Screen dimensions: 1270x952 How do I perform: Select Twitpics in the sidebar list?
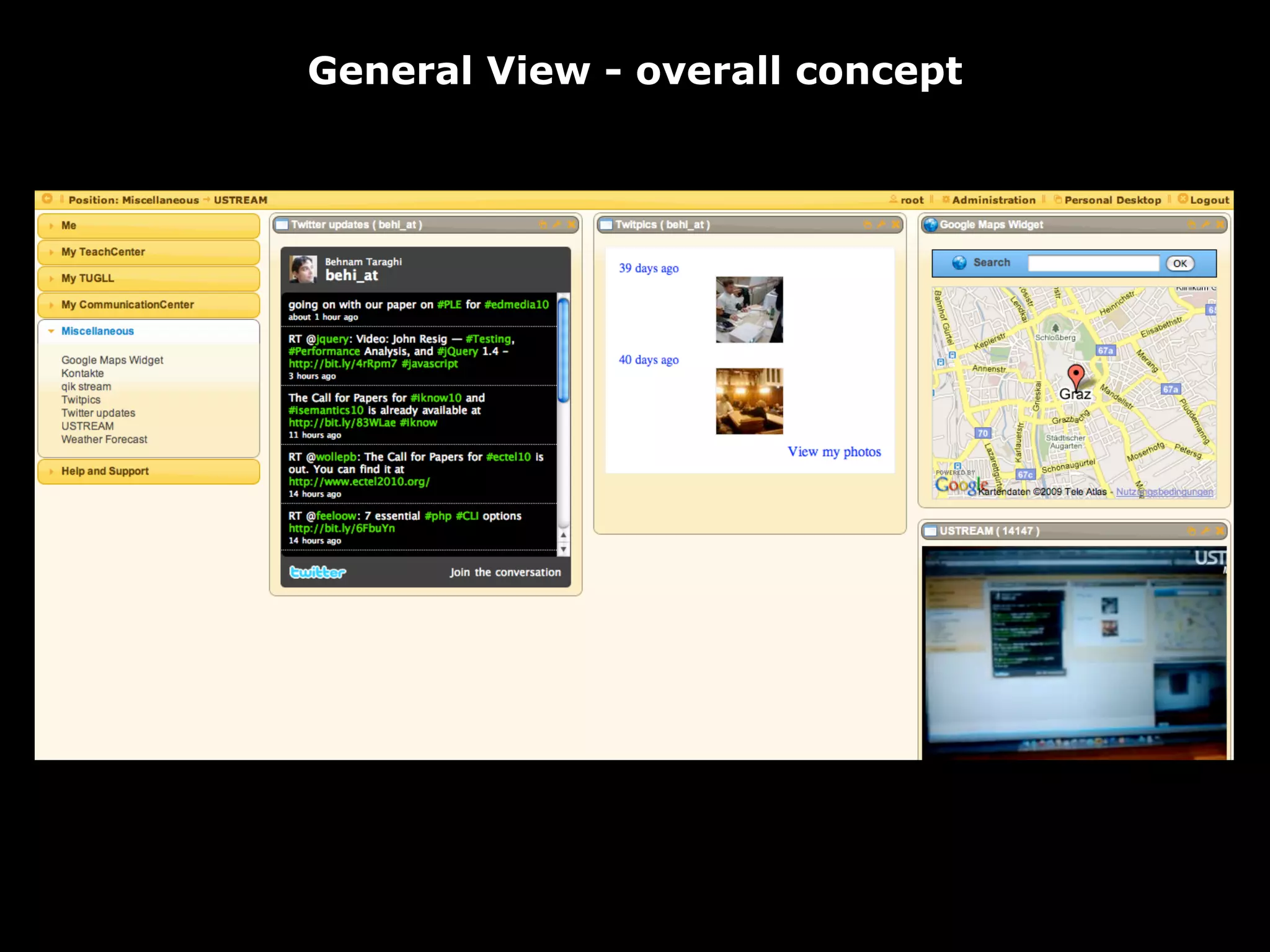[x=81, y=400]
